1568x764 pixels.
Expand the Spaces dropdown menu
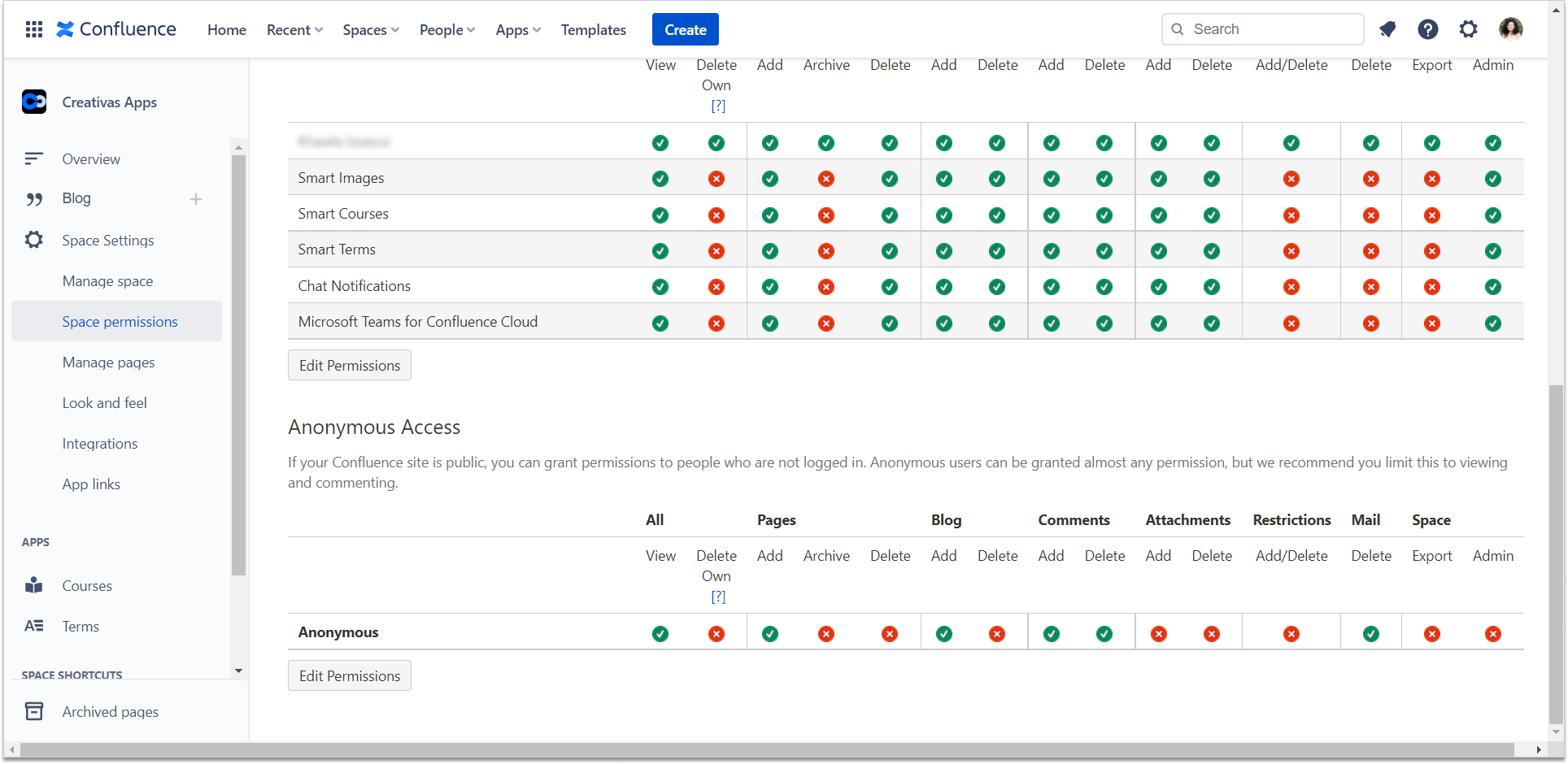(x=371, y=30)
